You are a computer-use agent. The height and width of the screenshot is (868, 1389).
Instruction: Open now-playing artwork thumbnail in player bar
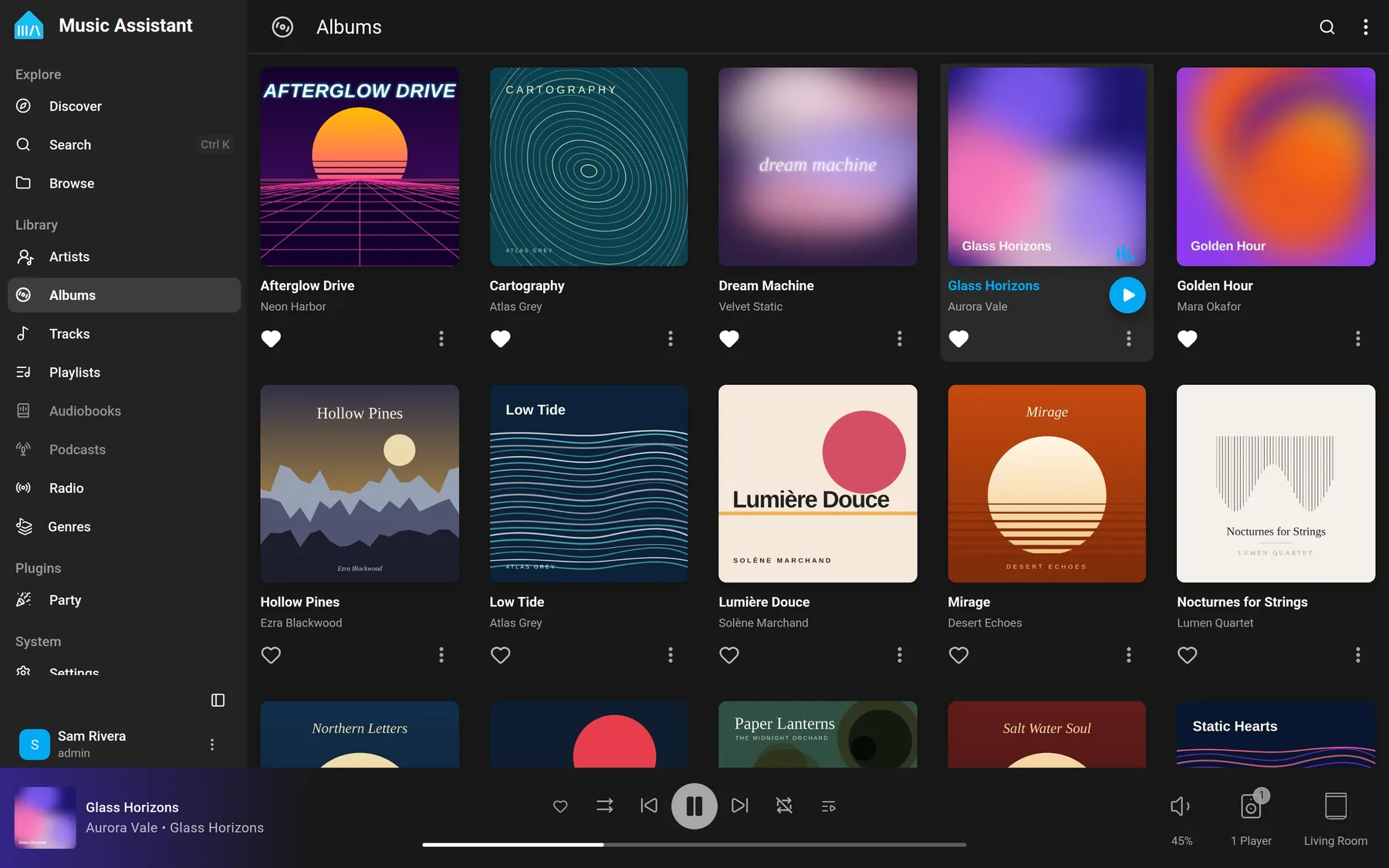[x=45, y=818]
